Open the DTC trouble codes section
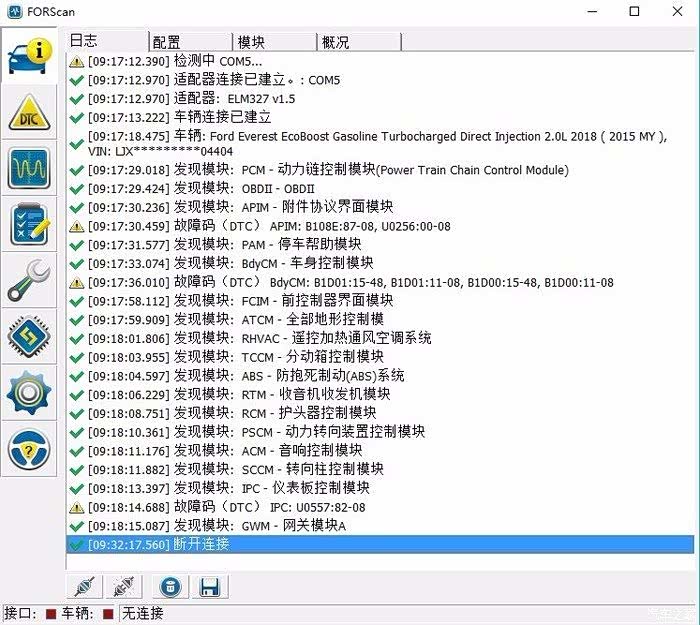Image resolution: width=700 pixels, height=625 pixels. (x=29, y=112)
